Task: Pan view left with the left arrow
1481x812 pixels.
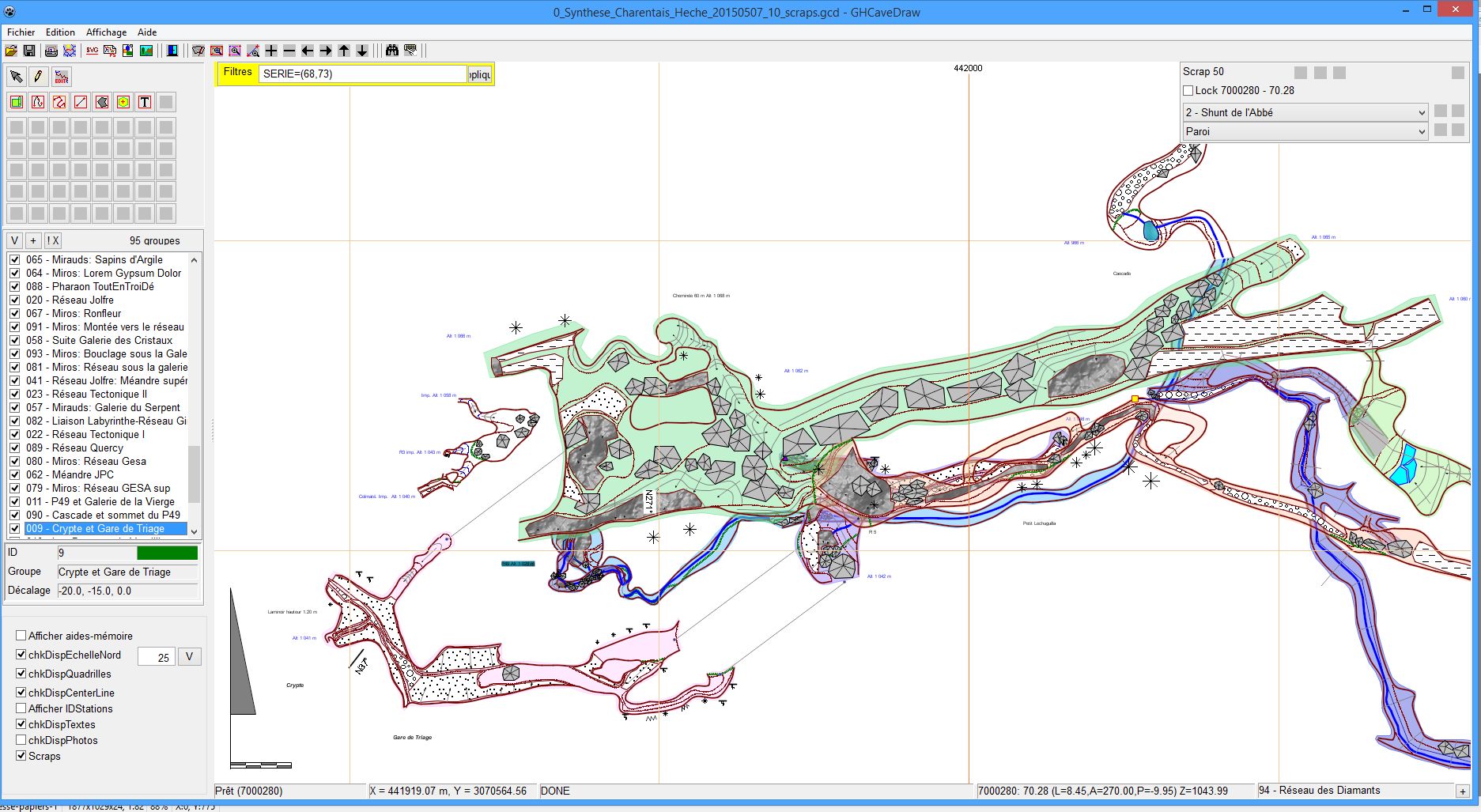Action: (308, 51)
